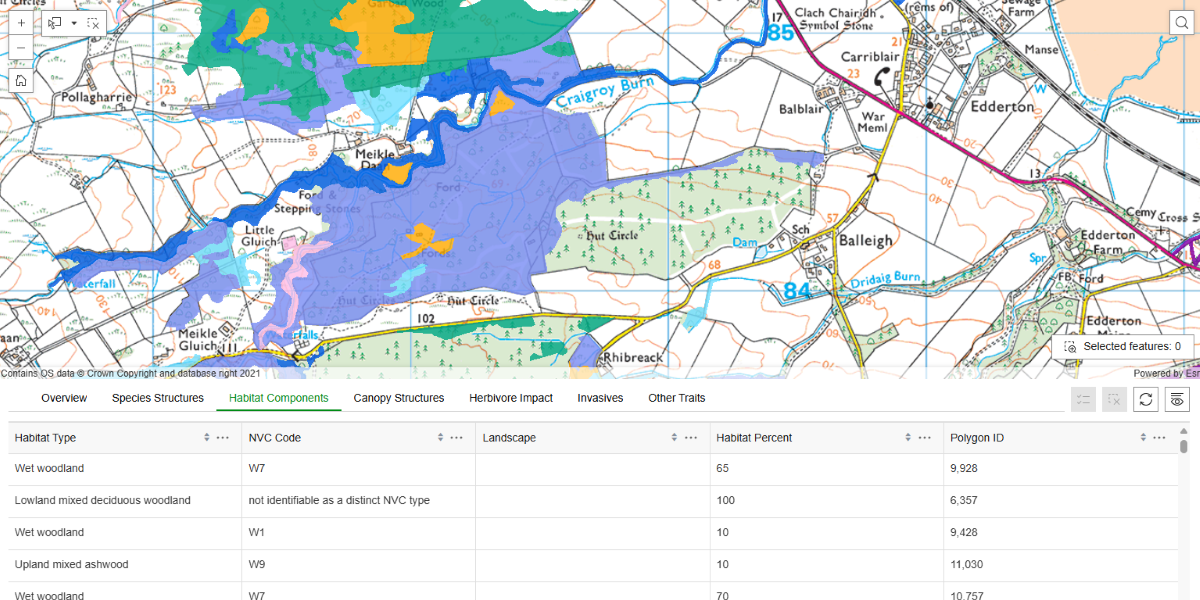Viewport: 1200px width, 600px height.
Task: Open Landscape column options menu
Action: pos(691,438)
